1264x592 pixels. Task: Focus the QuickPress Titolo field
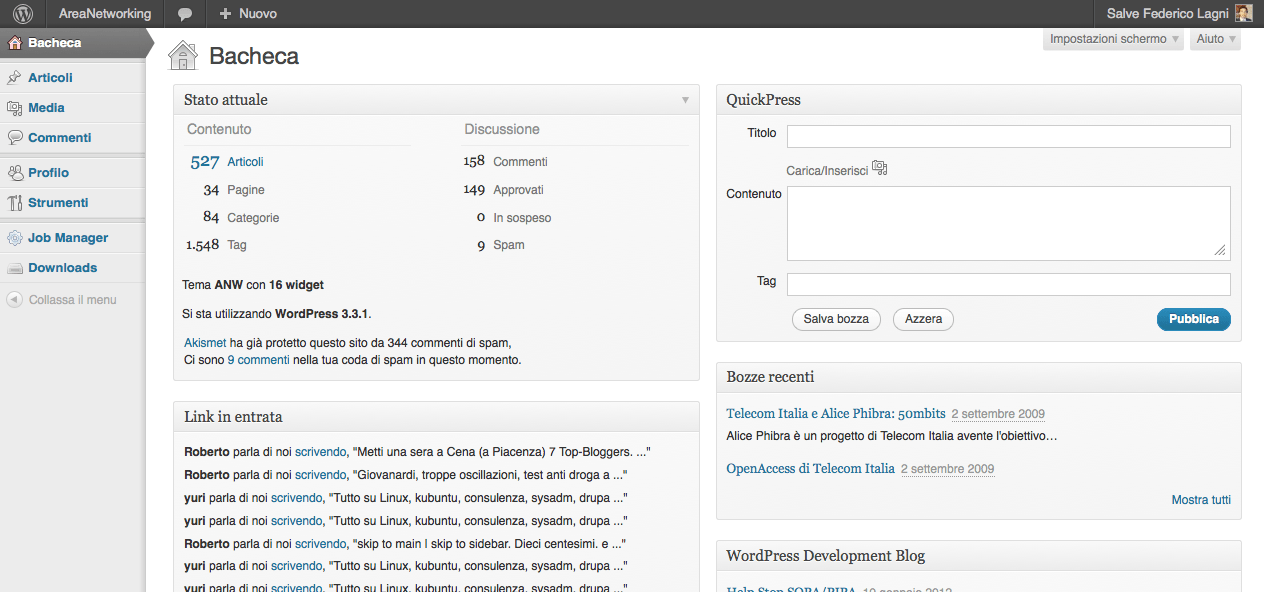tap(1008, 136)
